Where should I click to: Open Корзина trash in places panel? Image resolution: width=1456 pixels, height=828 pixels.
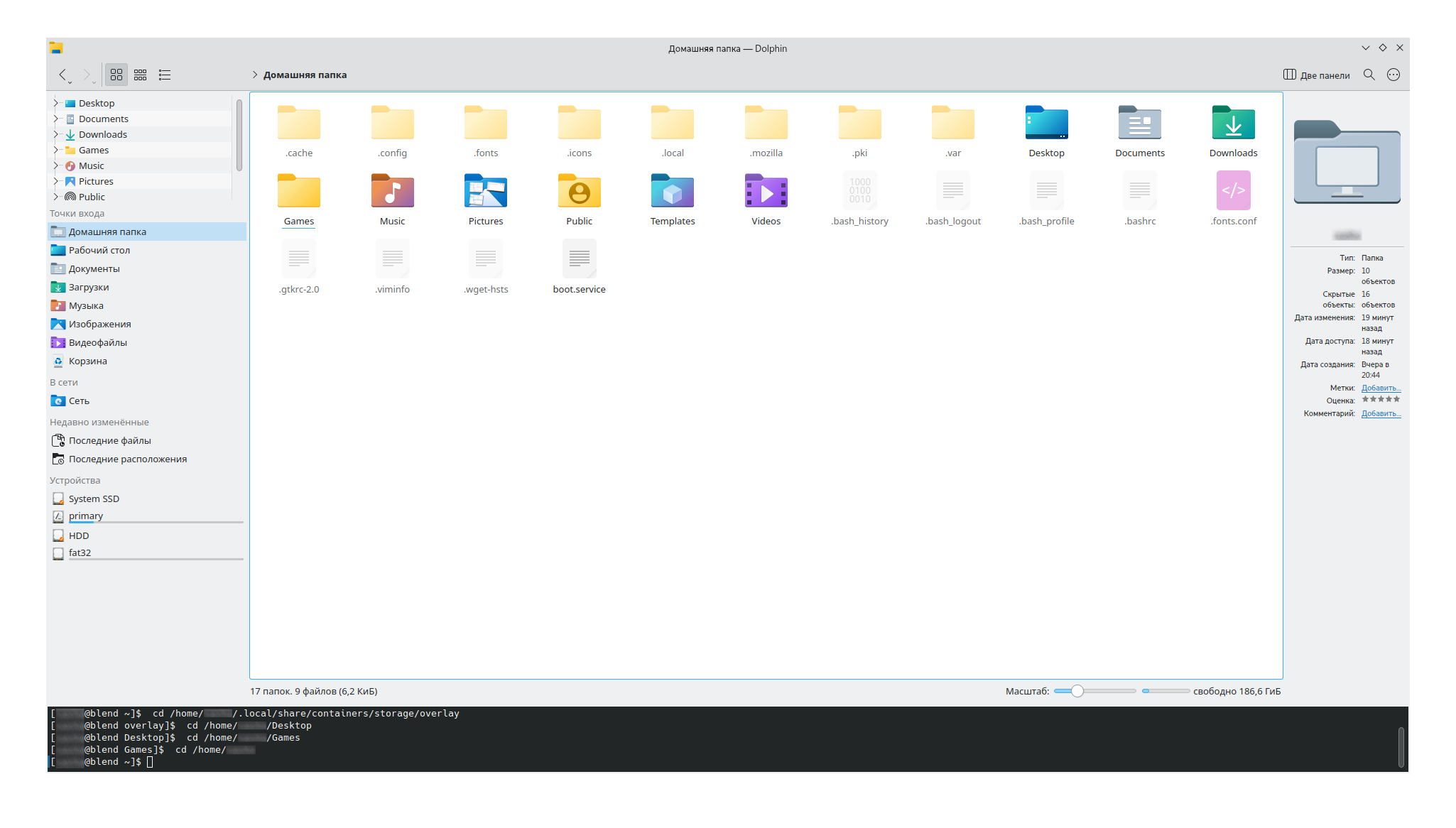(x=87, y=361)
